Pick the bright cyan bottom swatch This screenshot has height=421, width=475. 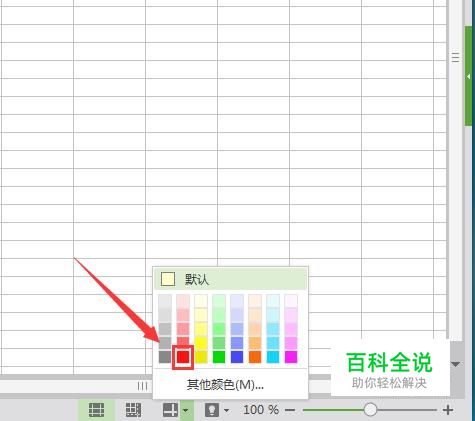point(273,357)
